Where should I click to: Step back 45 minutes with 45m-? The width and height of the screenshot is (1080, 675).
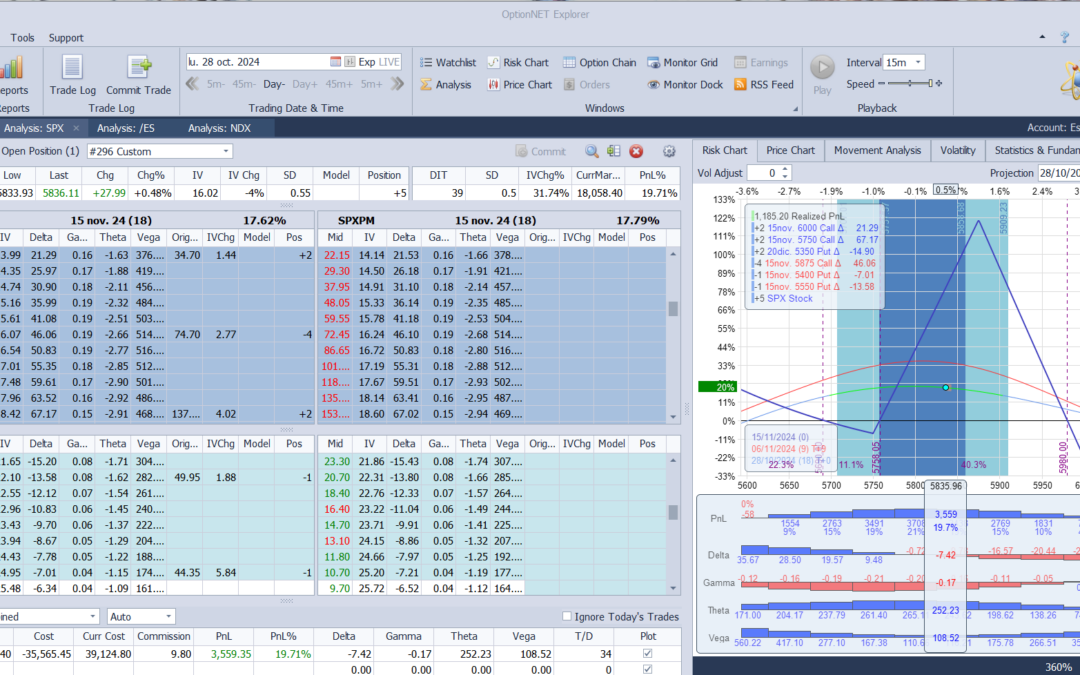[244, 84]
